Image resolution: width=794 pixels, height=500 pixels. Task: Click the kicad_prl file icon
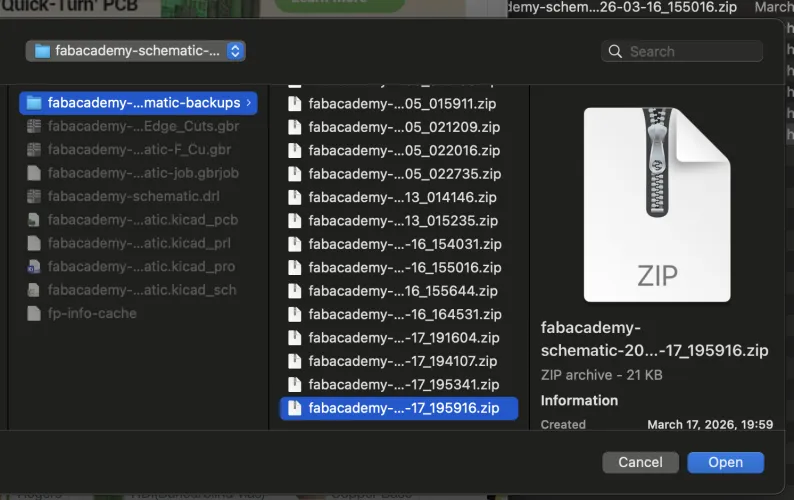pos(34,243)
